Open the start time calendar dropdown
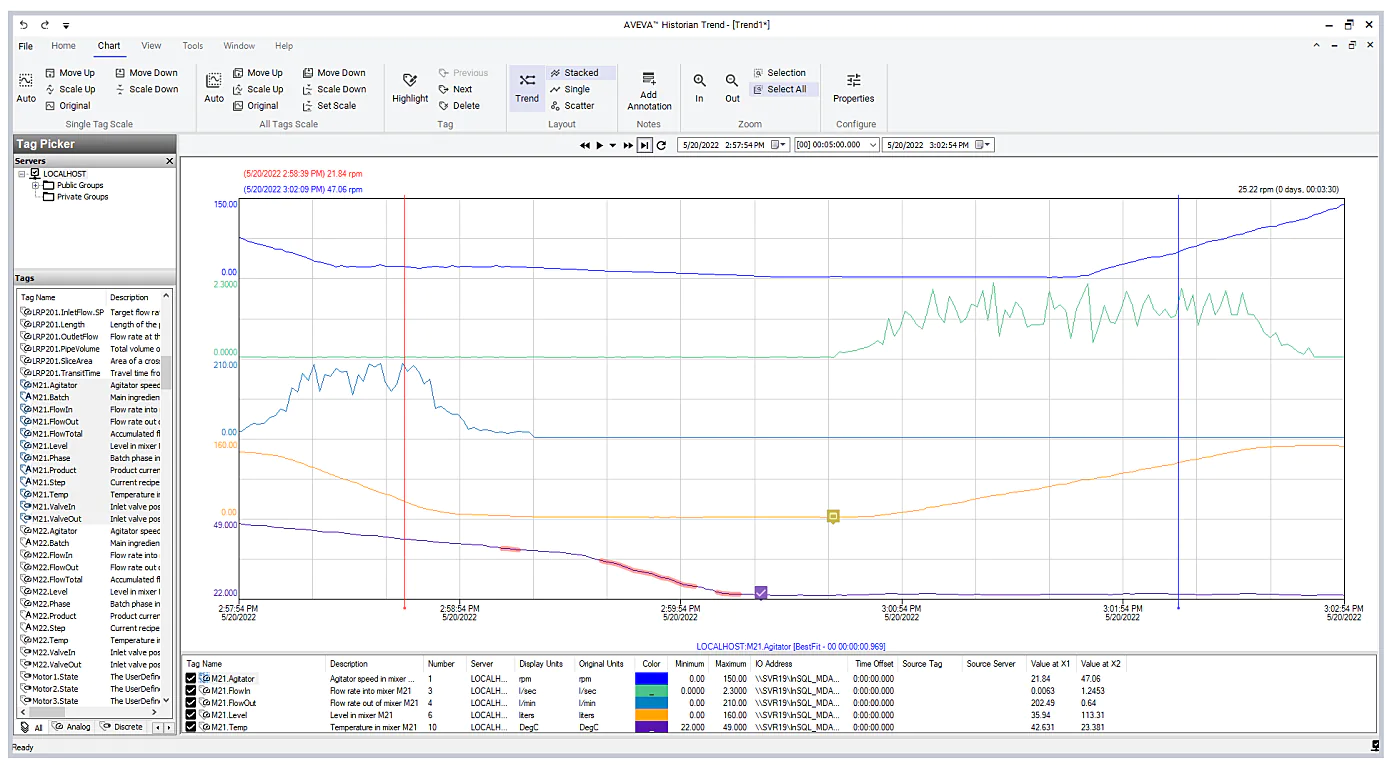Screen dimensions: 1390x765 781,145
